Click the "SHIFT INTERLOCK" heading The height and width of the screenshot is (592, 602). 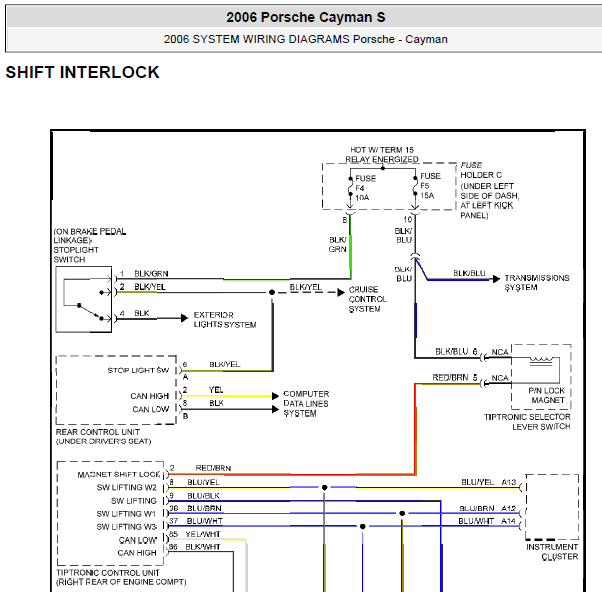coord(83,72)
